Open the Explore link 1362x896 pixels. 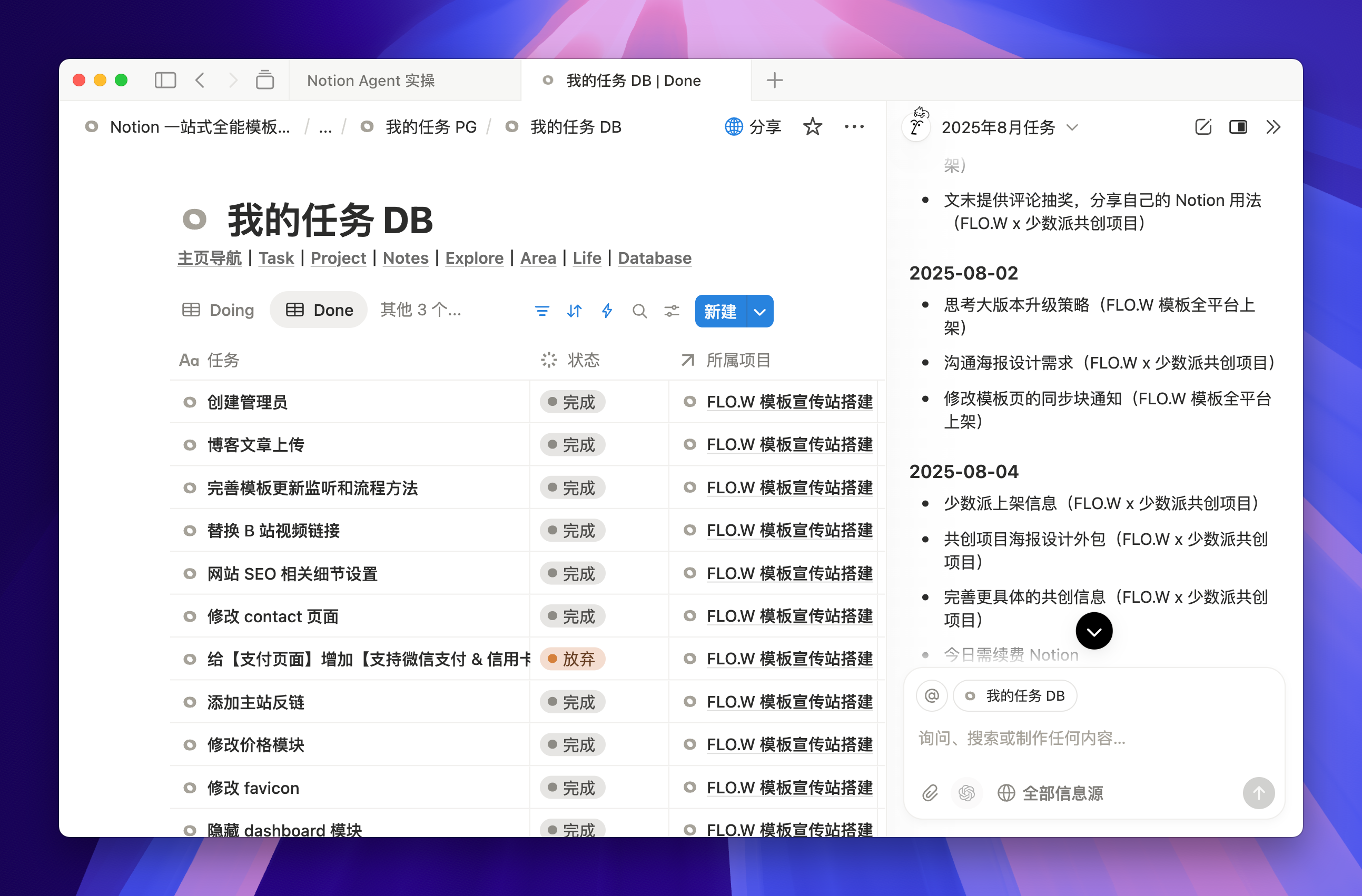coord(475,258)
